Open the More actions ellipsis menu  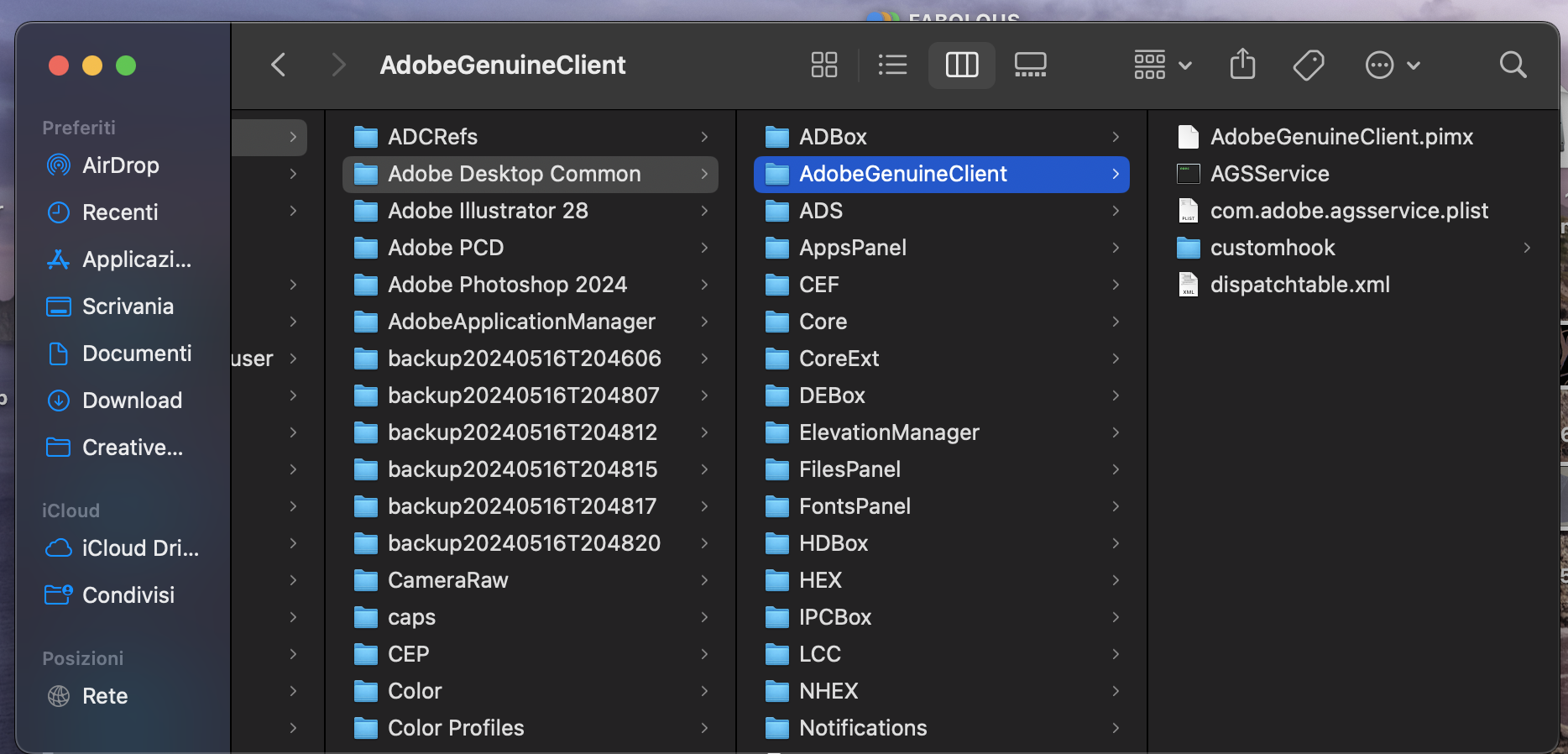click(x=1393, y=65)
